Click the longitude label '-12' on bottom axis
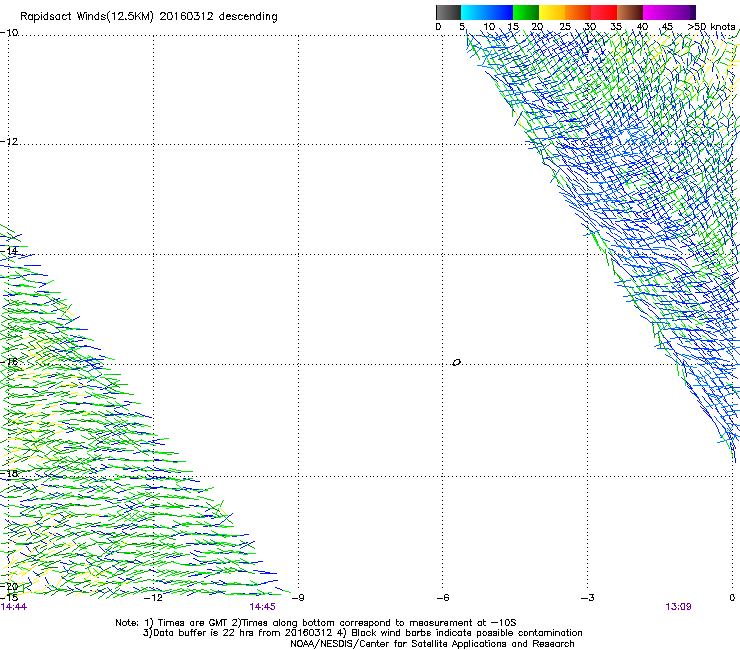The image size is (740, 650). pyautogui.click(x=153, y=598)
